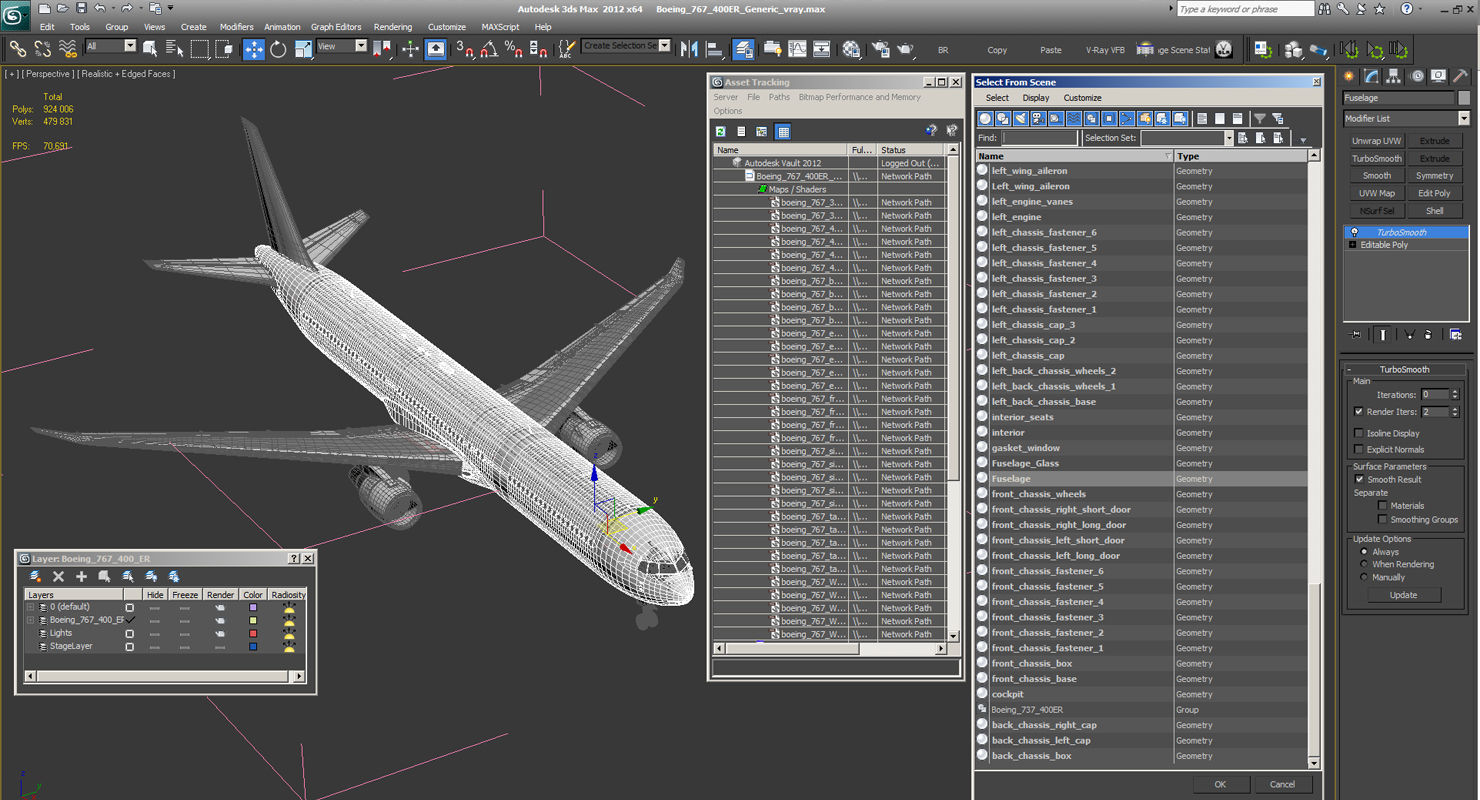
Task: Click the Mirror tool icon
Action: [x=690, y=48]
